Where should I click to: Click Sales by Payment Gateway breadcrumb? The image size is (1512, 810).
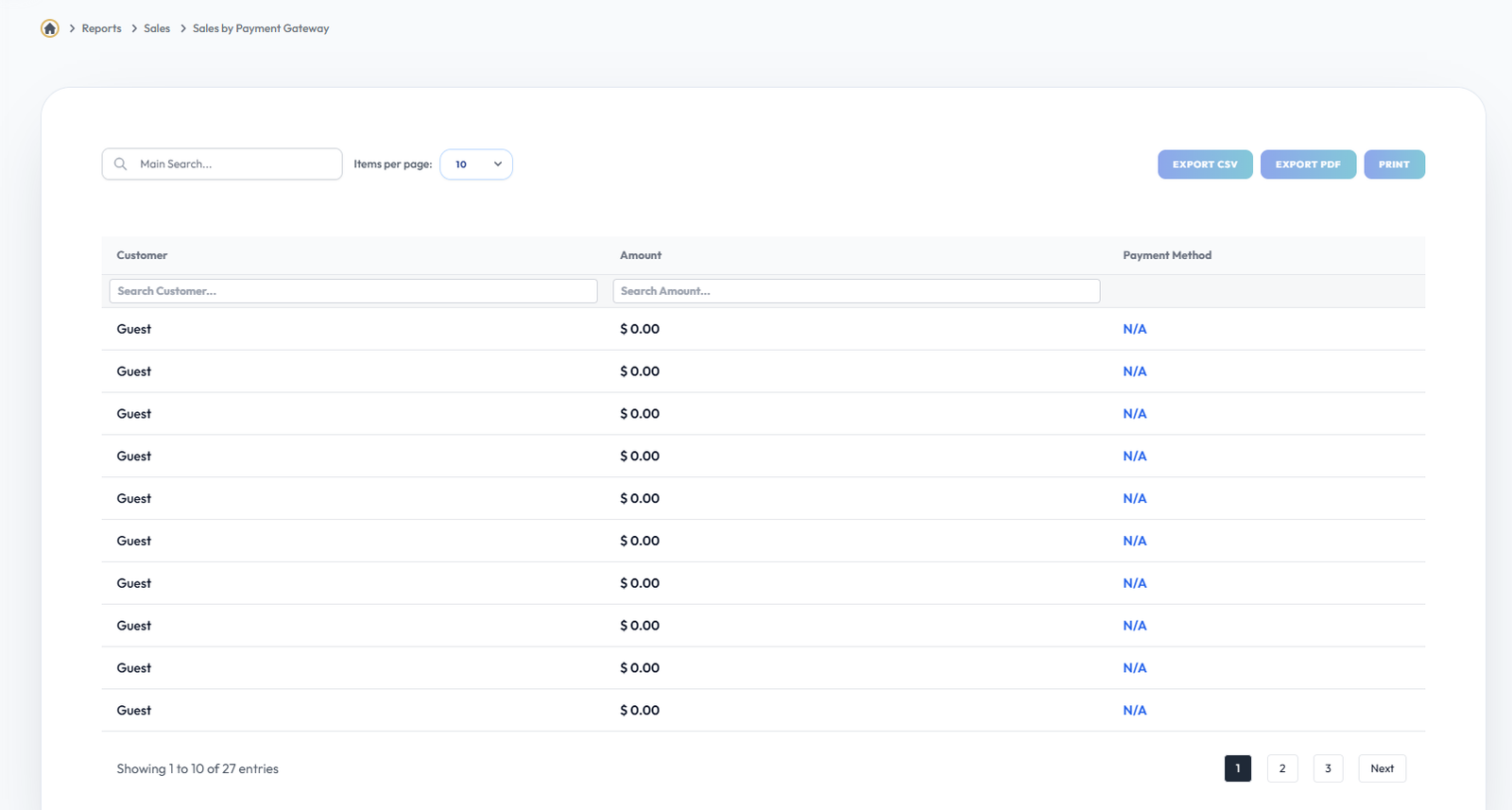[x=261, y=28]
